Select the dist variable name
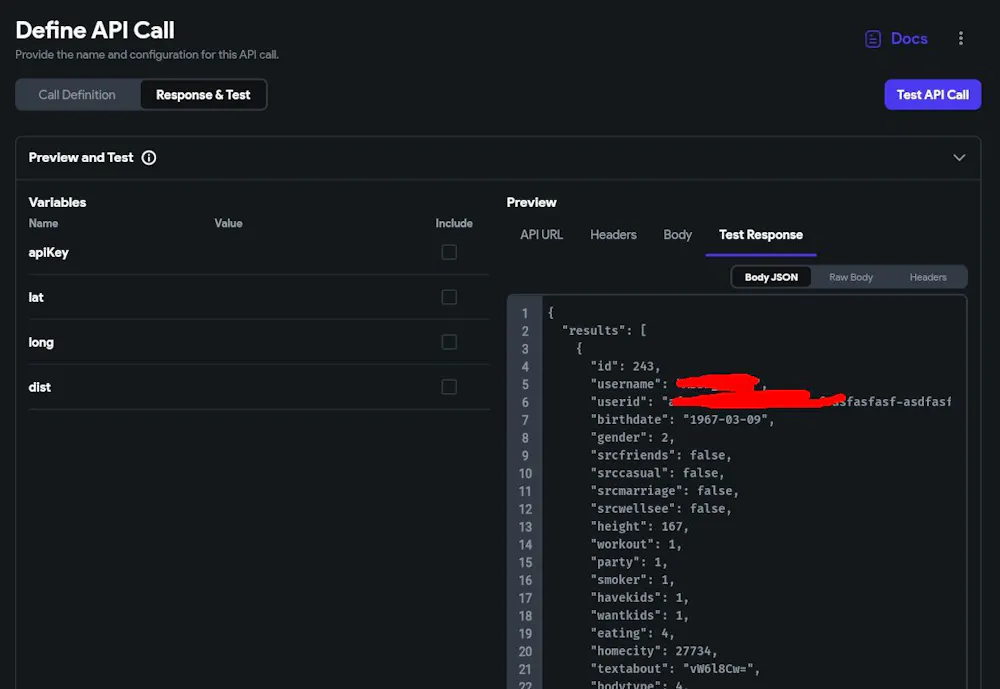1000x689 pixels. tap(40, 387)
